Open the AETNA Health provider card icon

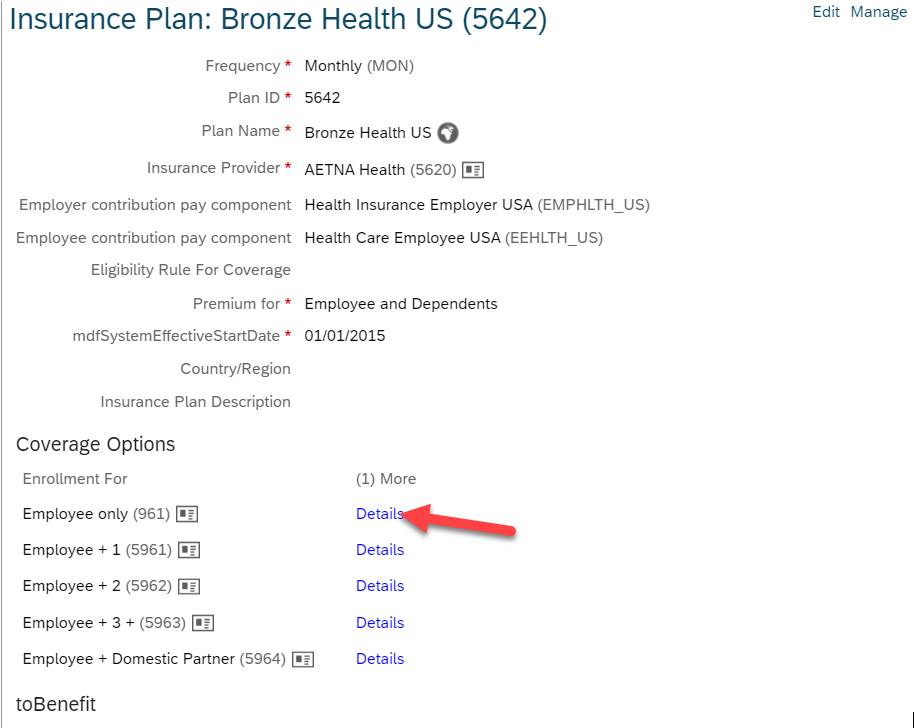coord(473,170)
